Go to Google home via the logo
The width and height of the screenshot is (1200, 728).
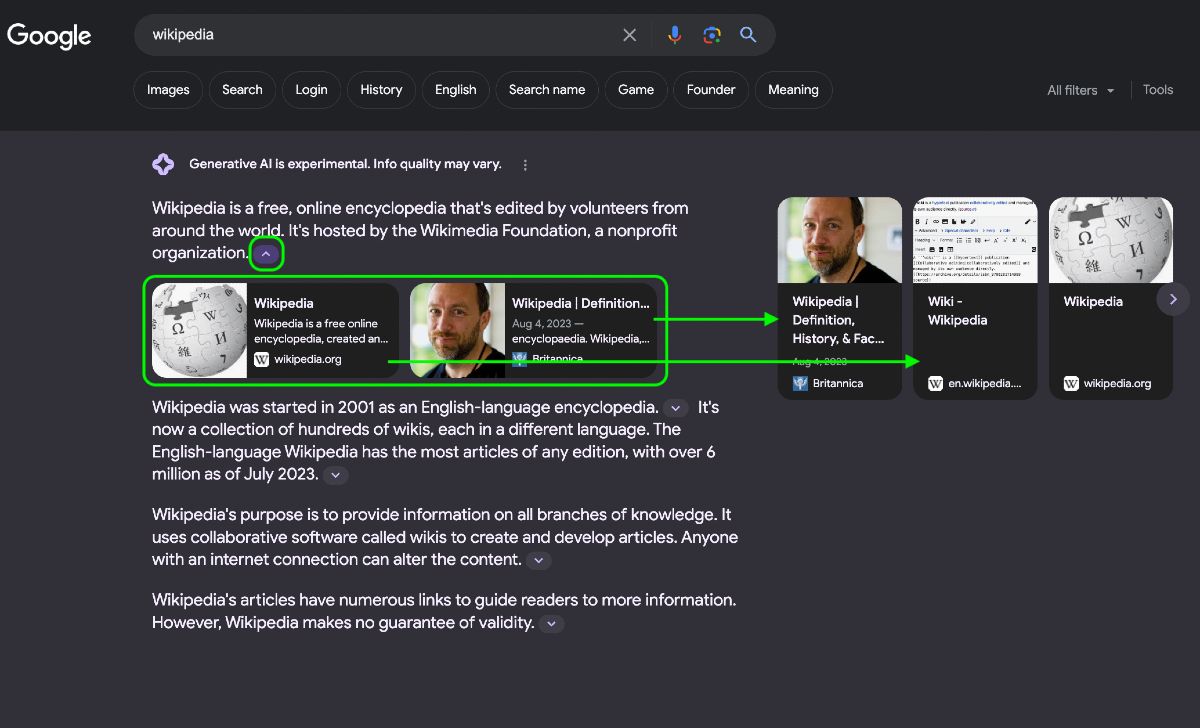[x=49, y=35]
